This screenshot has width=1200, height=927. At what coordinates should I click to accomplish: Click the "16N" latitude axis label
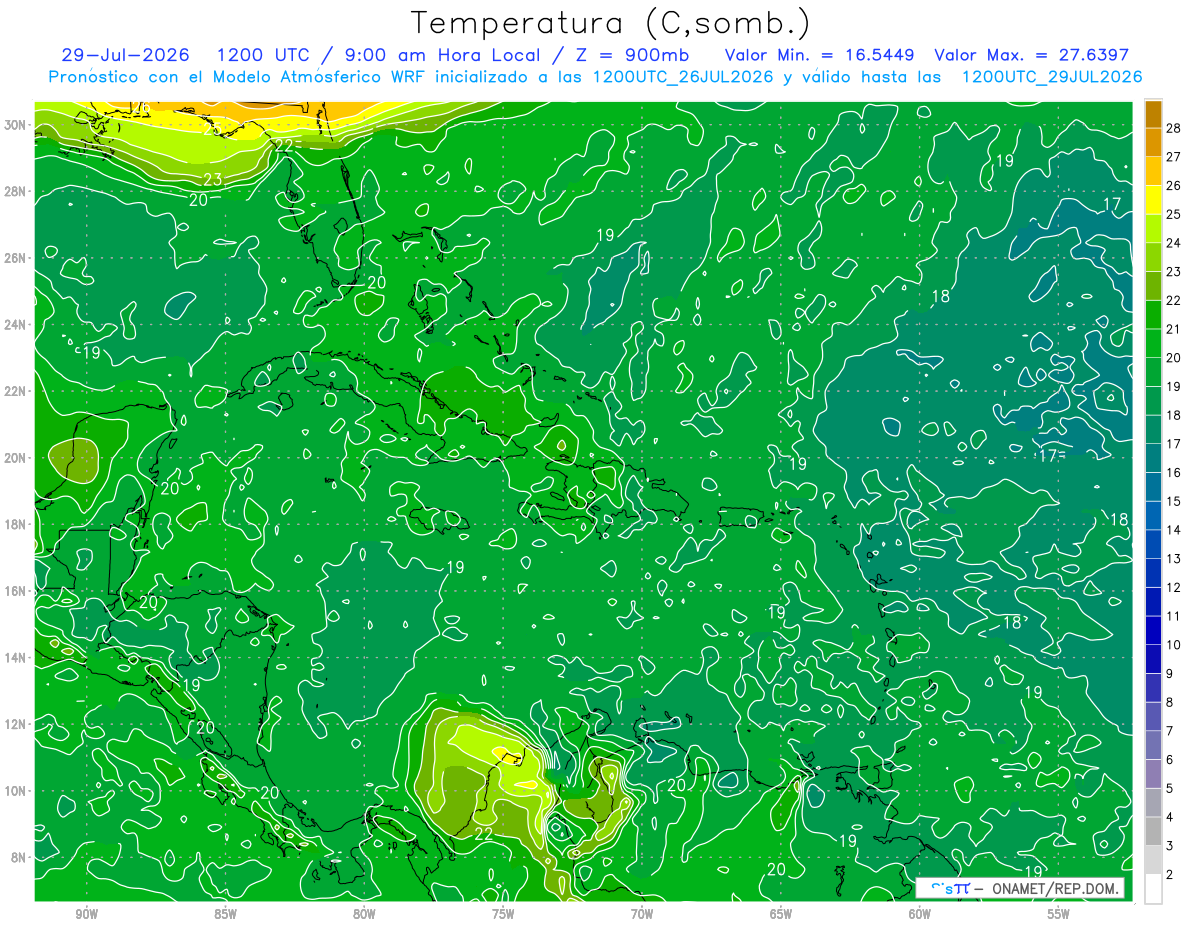tap(16, 591)
